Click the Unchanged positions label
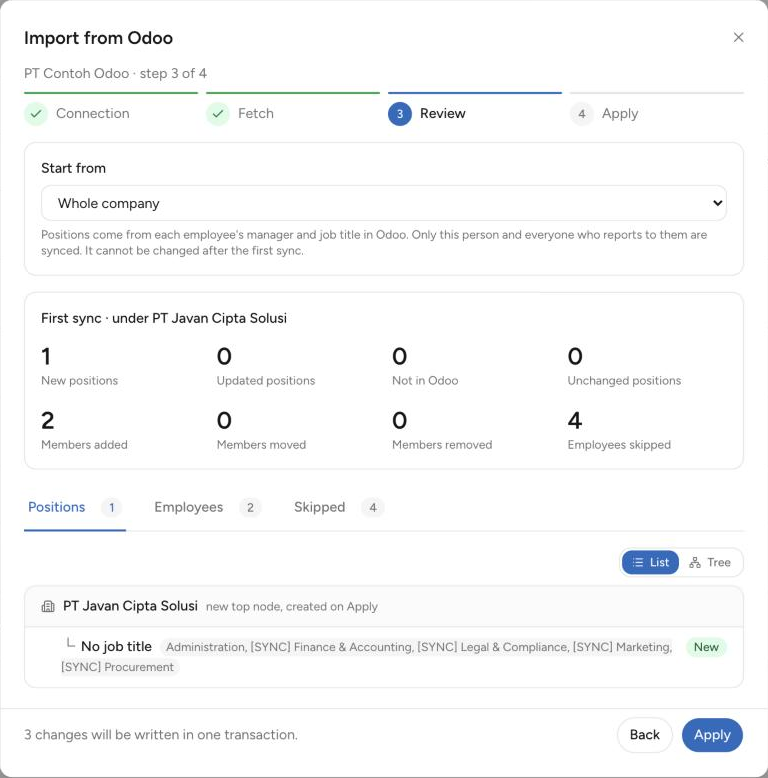The height and width of the screenshot is (778, 768). pyautogui.click(x=624, y=381)
